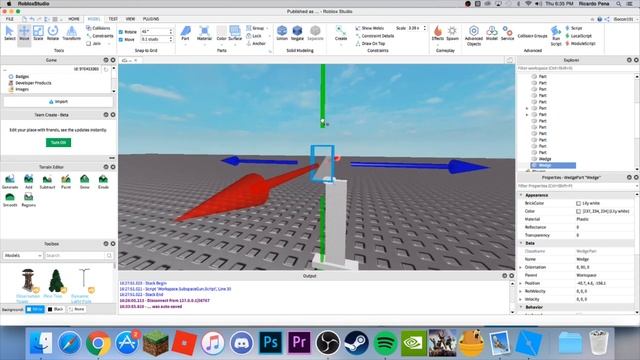Toggle Constraint Details
This screenshot has width=640, height=360.
pyautogui.click(x=374, y=36)
